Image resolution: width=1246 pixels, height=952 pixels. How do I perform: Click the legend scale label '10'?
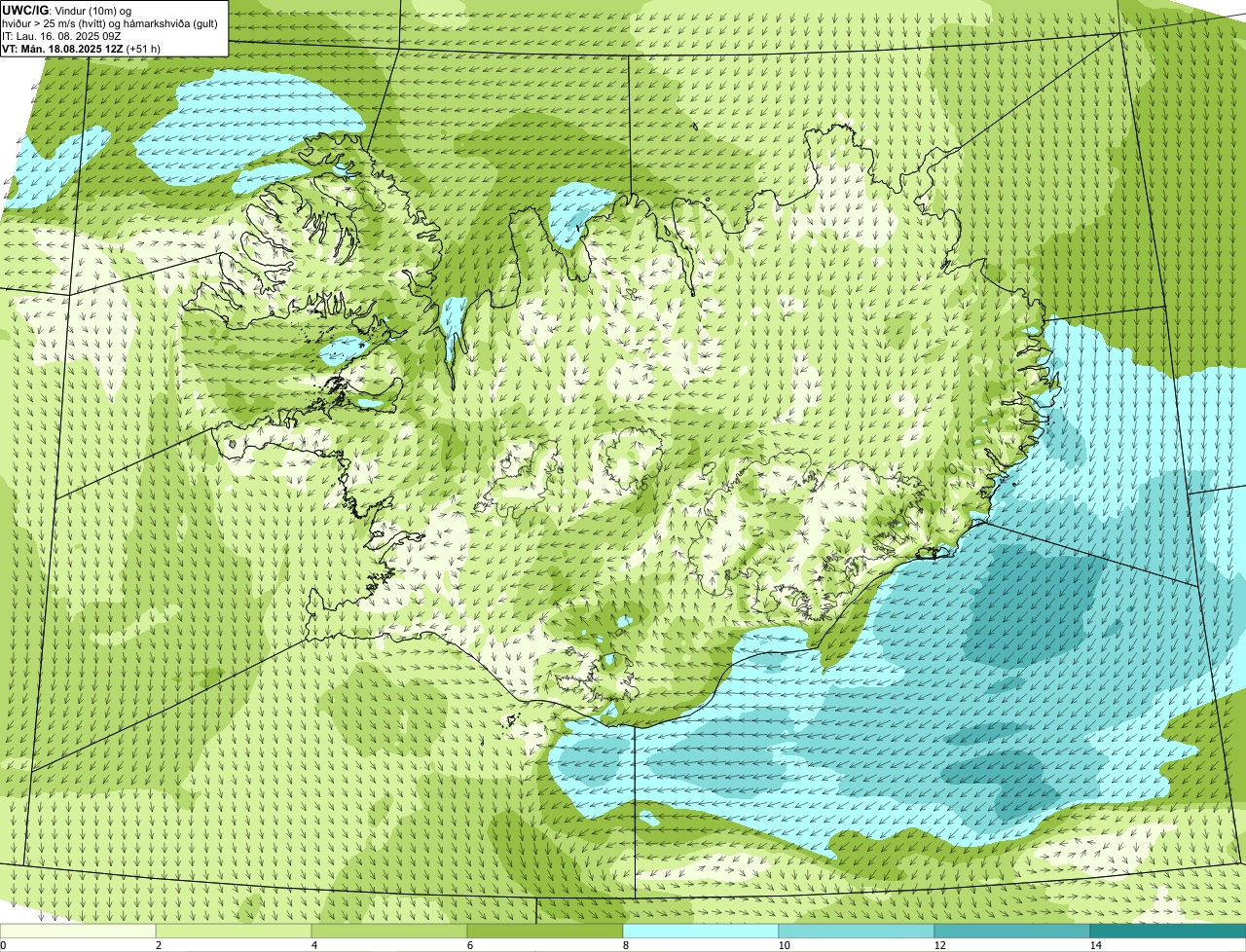tap(784, 945)
